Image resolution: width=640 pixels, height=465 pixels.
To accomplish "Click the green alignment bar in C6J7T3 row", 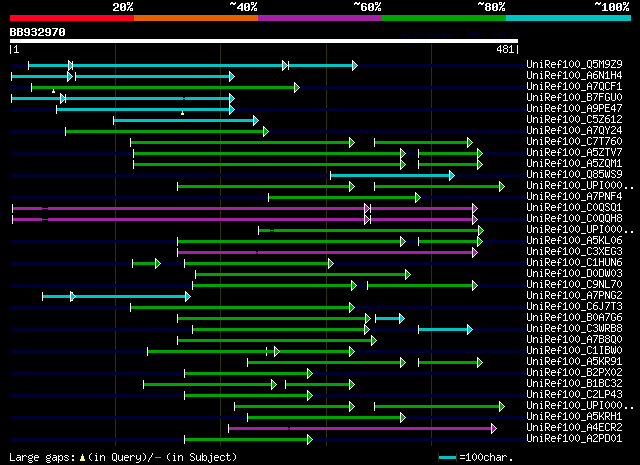I will point(242,308).
